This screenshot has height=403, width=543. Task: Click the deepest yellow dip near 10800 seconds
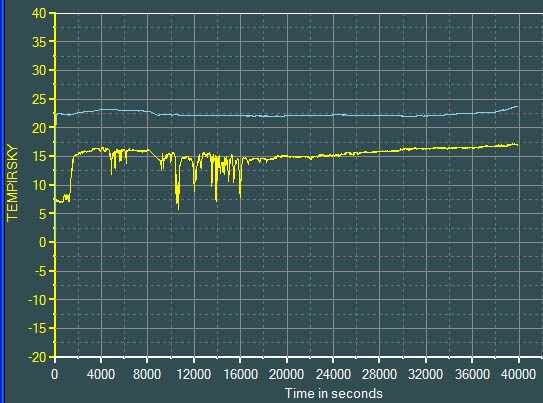[178, 207]
